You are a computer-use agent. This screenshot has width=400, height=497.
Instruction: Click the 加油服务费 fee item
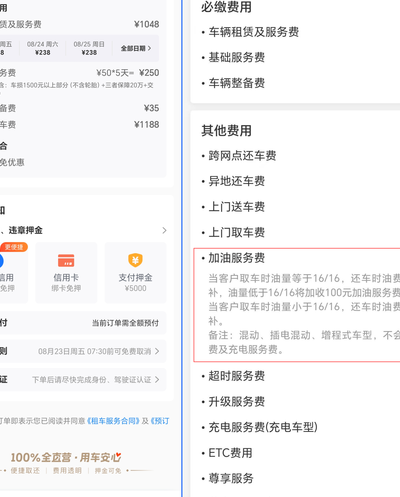(x=237, y=258)
